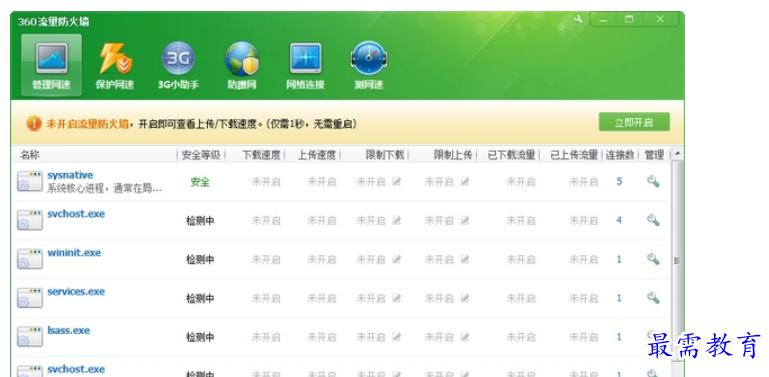Viewport: 769px width, 377px height.
Task: Edit download limit for sysnative
Action: click(x=397, y=181)
